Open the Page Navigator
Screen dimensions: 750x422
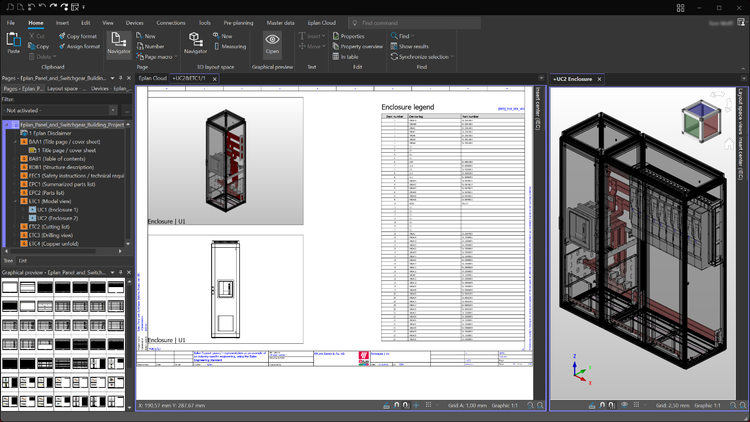coord(119,43)
